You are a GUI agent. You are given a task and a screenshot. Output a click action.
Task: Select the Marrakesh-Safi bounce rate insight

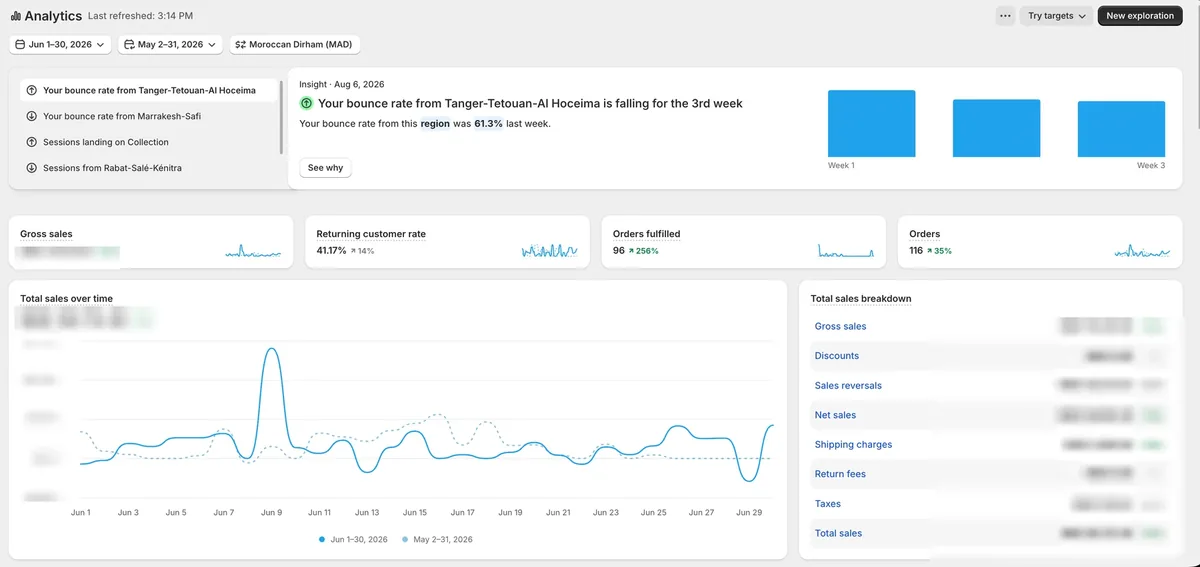point(150,116)
